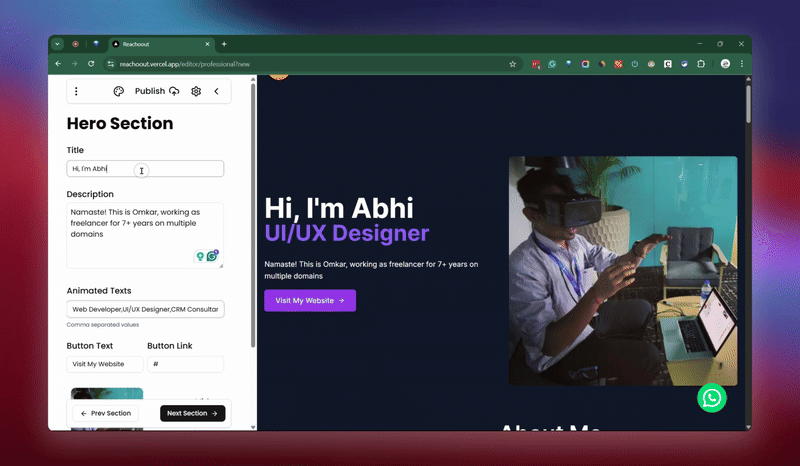The image size is (800, 466).
Task: Open the theme palette icon
Action: [x=119, y=91]
